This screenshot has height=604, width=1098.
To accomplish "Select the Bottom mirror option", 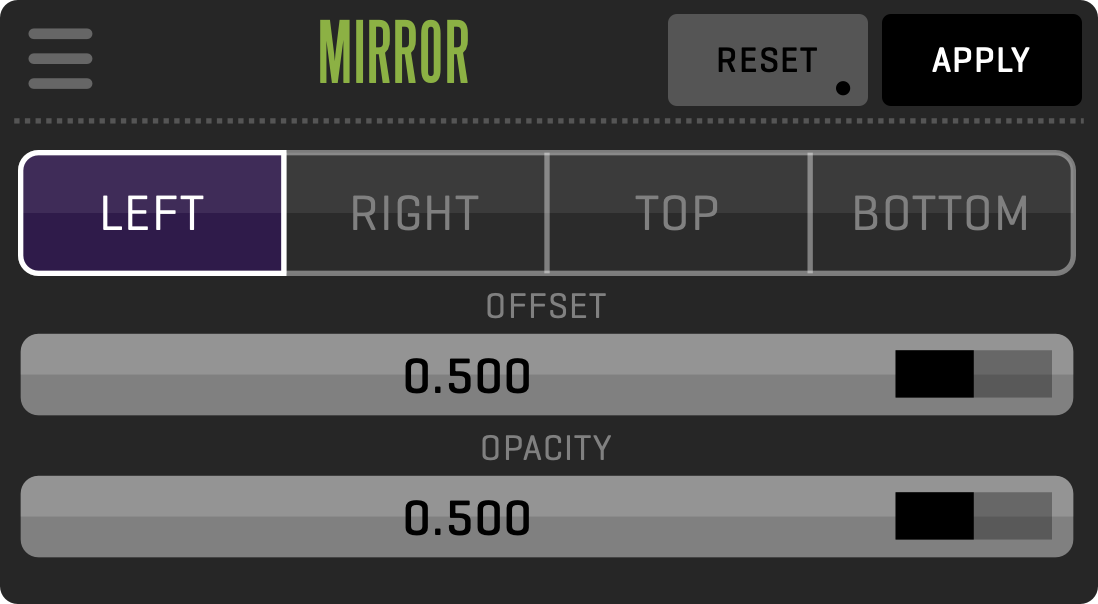I will click(x=941, y=213).
